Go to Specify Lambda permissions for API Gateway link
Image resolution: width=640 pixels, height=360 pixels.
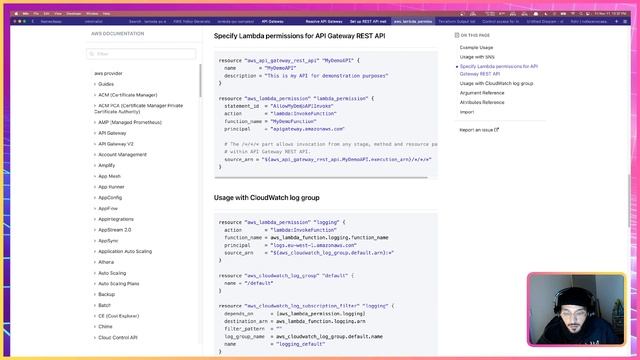click(499, 70)
